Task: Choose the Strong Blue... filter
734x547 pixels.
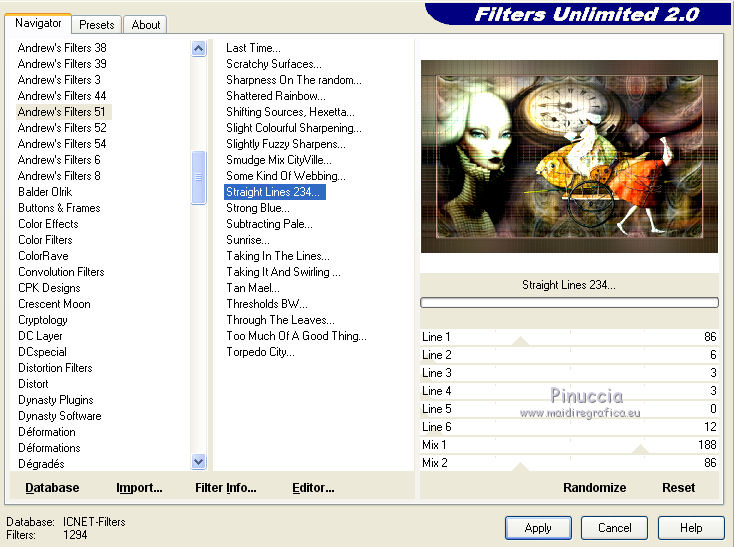Action: (x=257, y=208)
